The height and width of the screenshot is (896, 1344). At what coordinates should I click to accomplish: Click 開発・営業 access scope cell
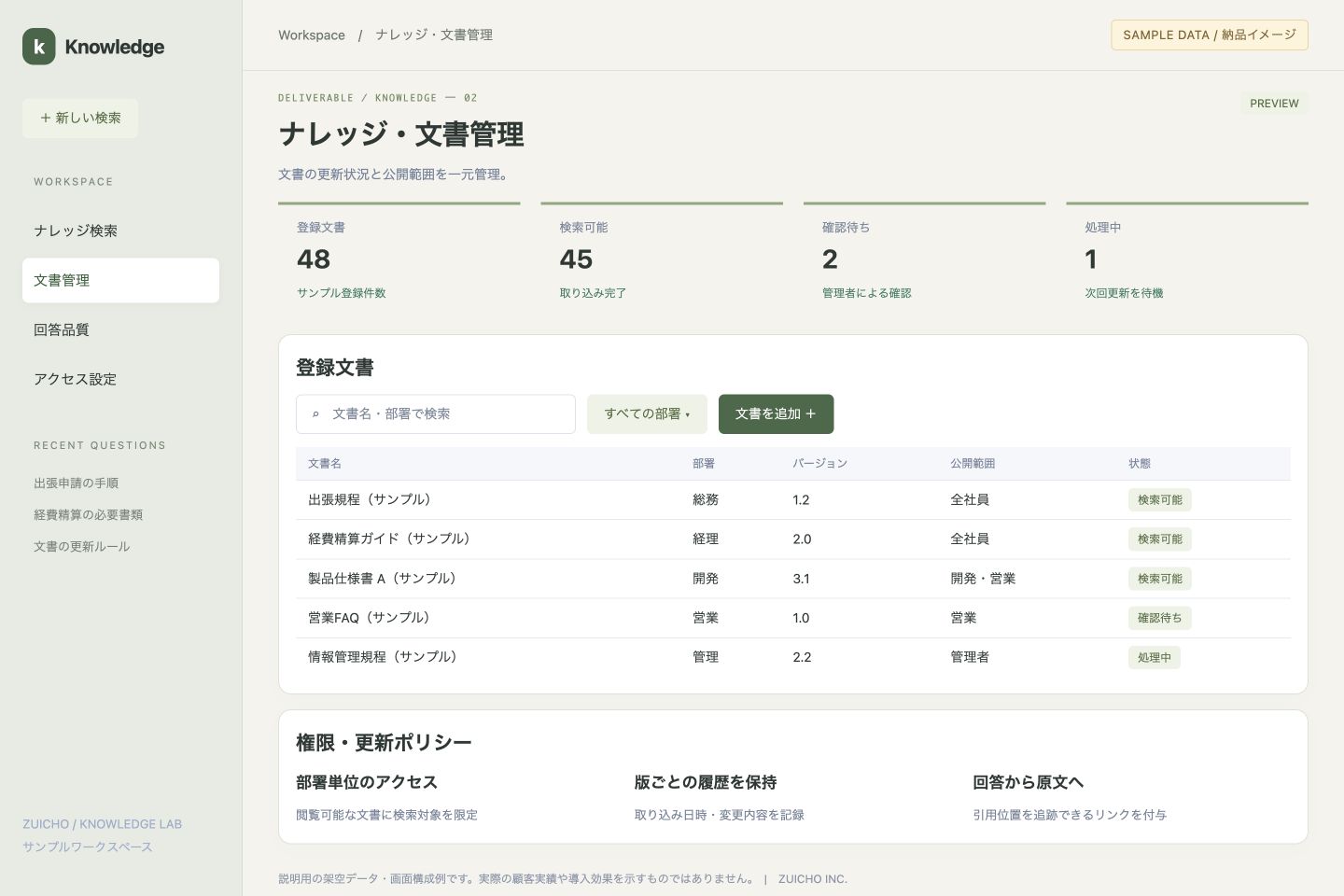(983, 579)
